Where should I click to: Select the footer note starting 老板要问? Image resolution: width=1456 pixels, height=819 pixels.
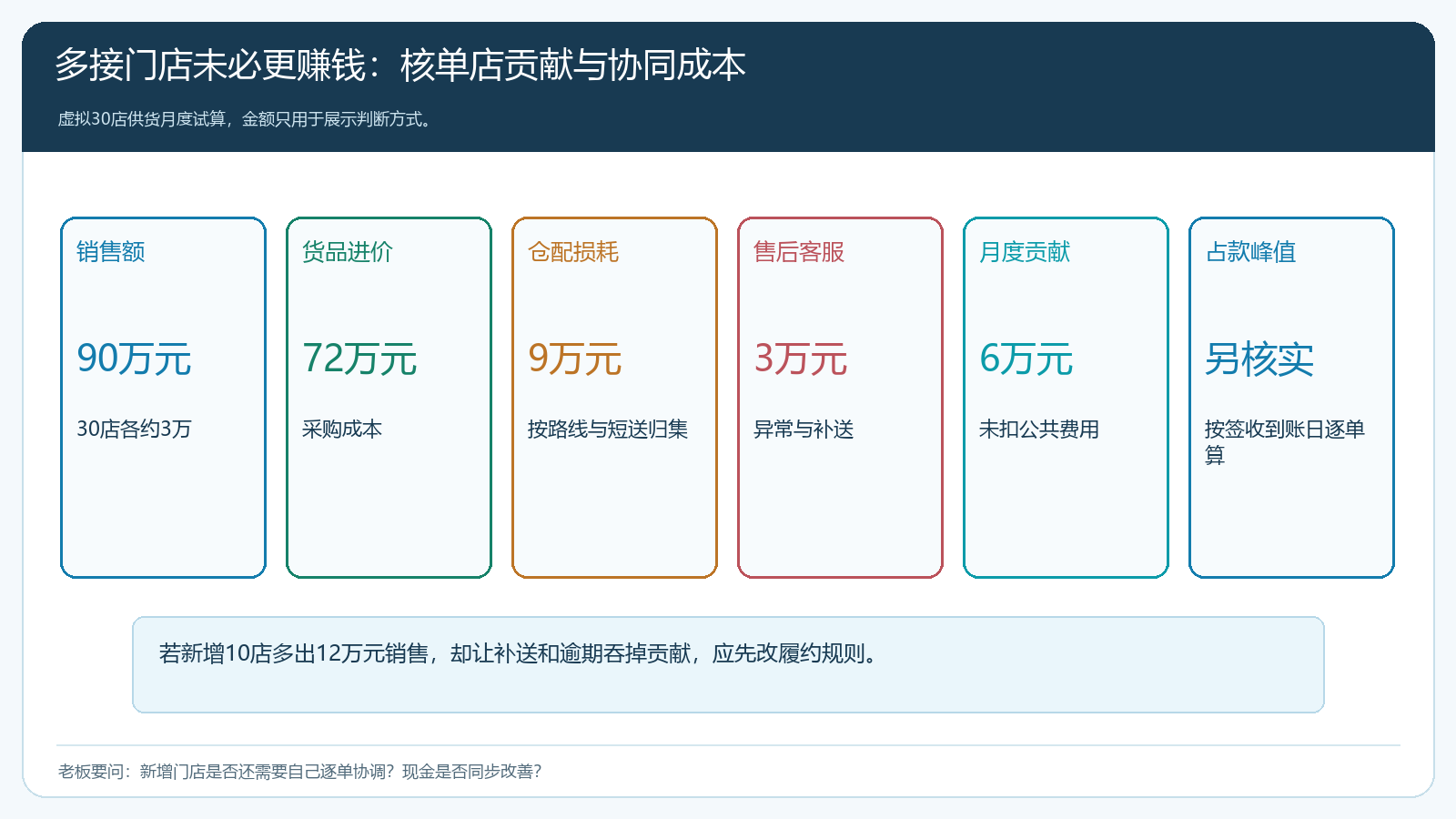(x=300, y=772)
